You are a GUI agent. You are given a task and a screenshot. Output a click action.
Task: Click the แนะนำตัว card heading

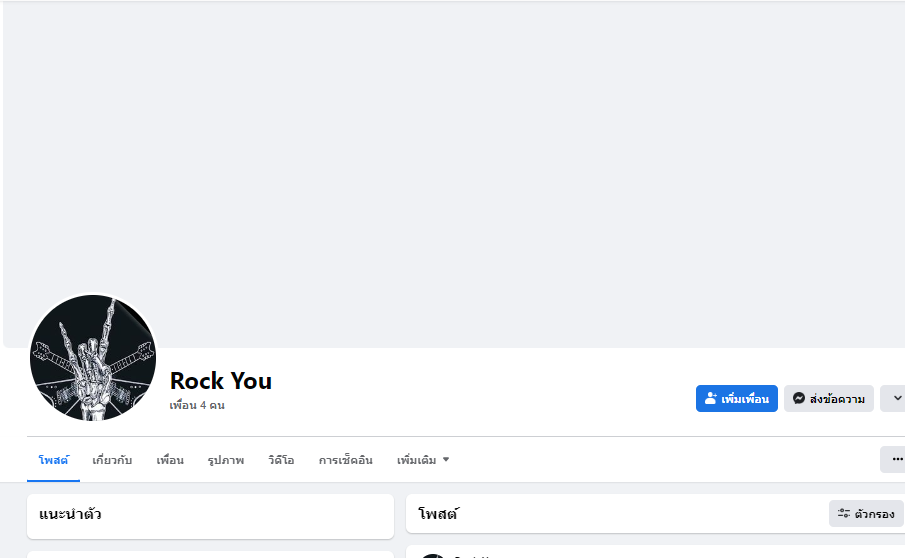tap(70, 514)
